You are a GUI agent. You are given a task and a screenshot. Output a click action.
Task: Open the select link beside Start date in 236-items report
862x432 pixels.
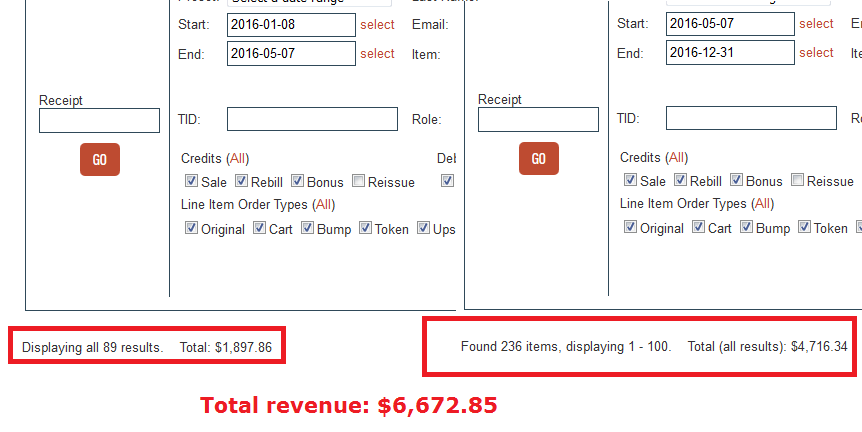click(816, 24)
